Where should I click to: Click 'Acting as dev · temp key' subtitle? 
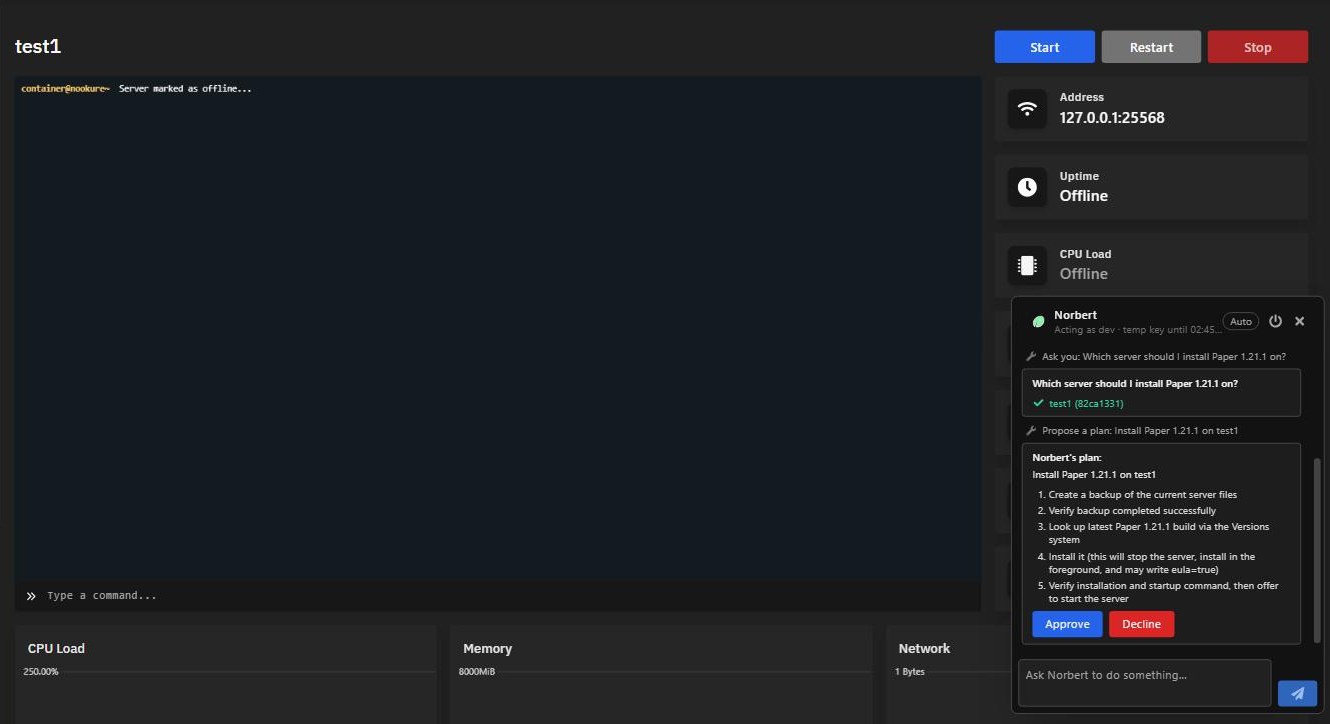(x=1138, y=329)
